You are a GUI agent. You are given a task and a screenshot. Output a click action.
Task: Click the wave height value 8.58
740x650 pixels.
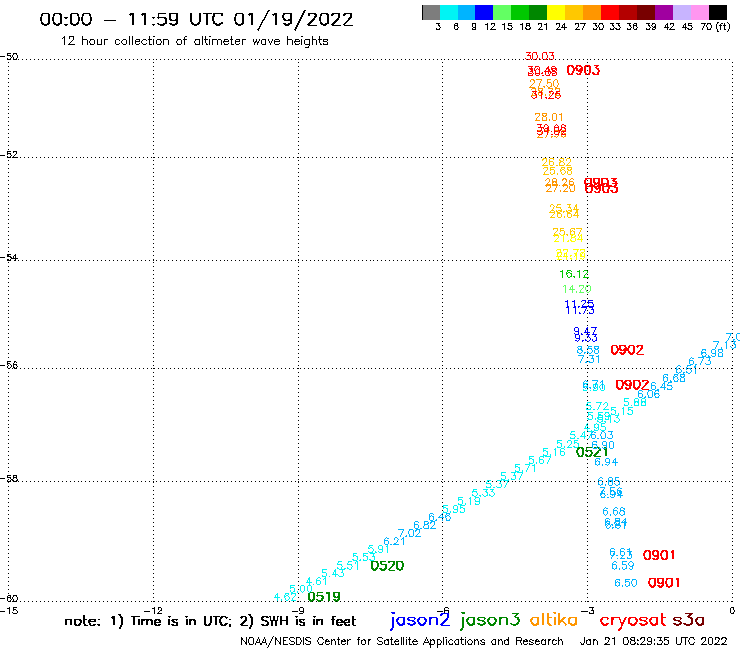coord(588,350)
